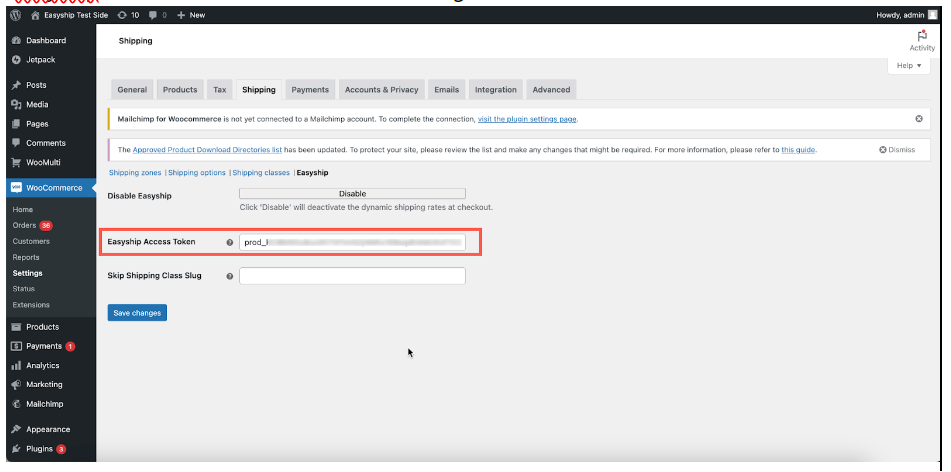Open WooCommerce Home submenu item

[23, 210]
